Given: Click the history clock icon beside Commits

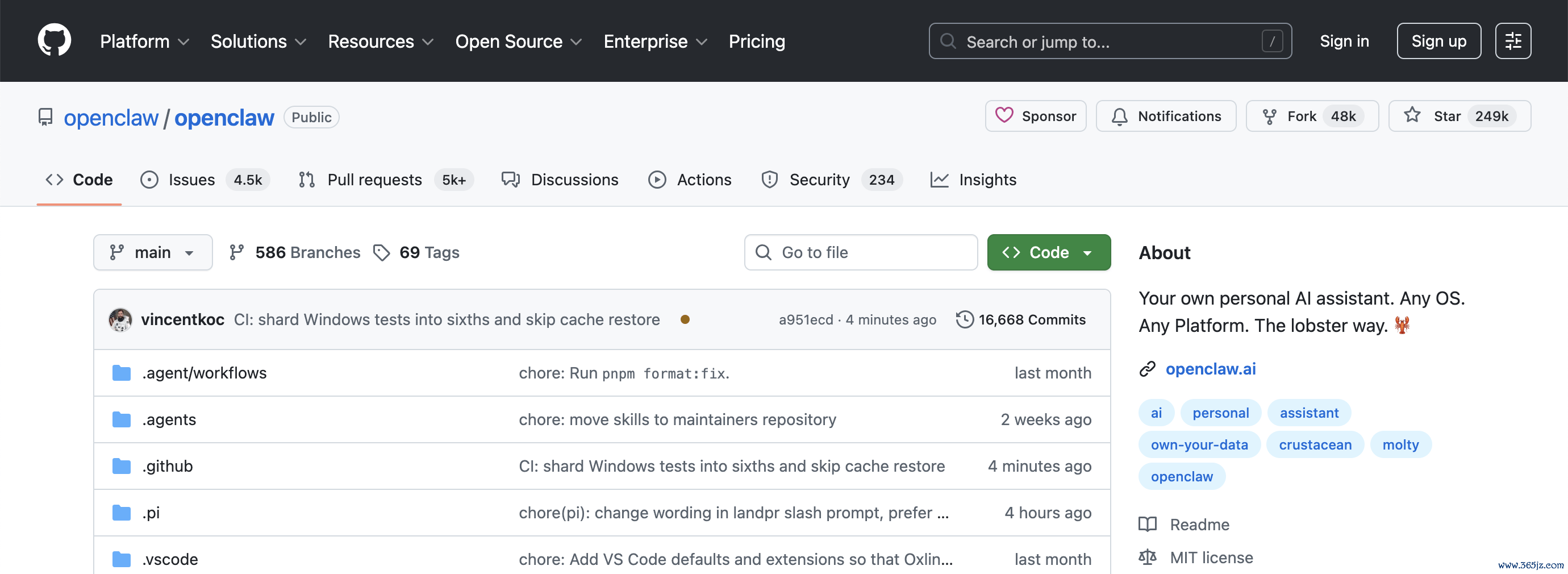Looking at the screenshot, I should pos(965,319).
